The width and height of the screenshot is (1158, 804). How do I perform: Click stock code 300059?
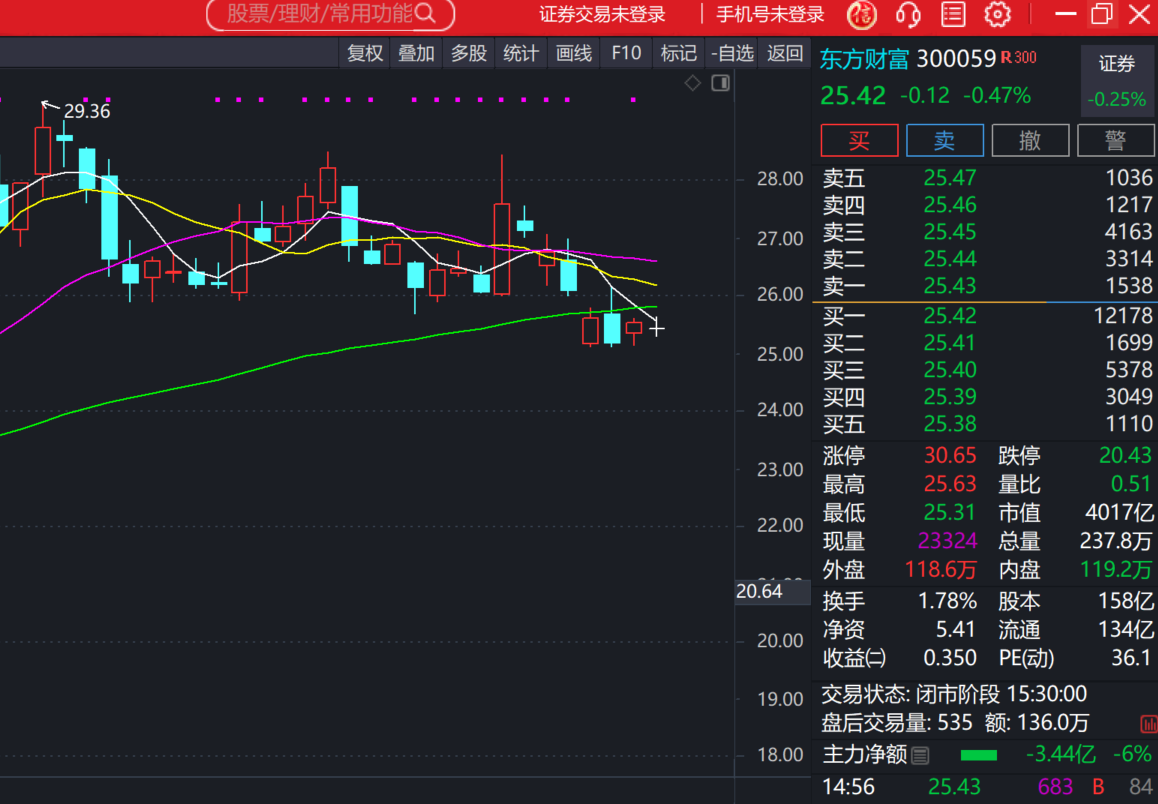pos(956,59)
